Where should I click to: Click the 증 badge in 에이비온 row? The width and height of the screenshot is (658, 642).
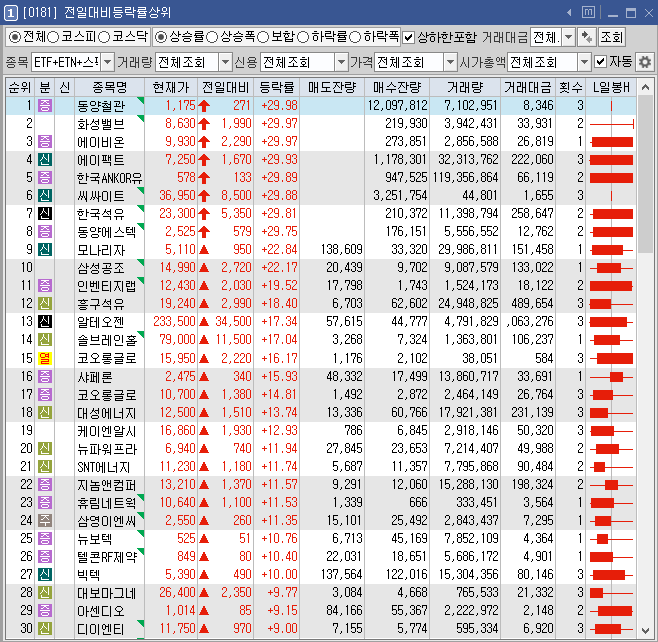click(45, 141)
